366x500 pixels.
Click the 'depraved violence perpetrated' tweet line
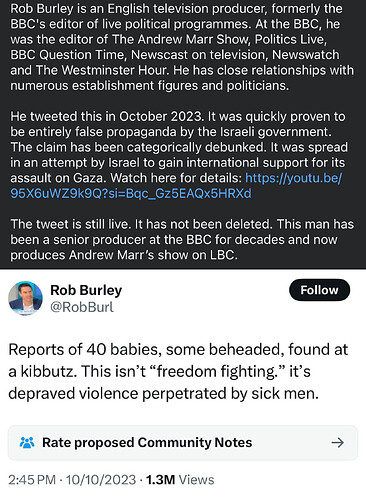[x=163, y=393]
